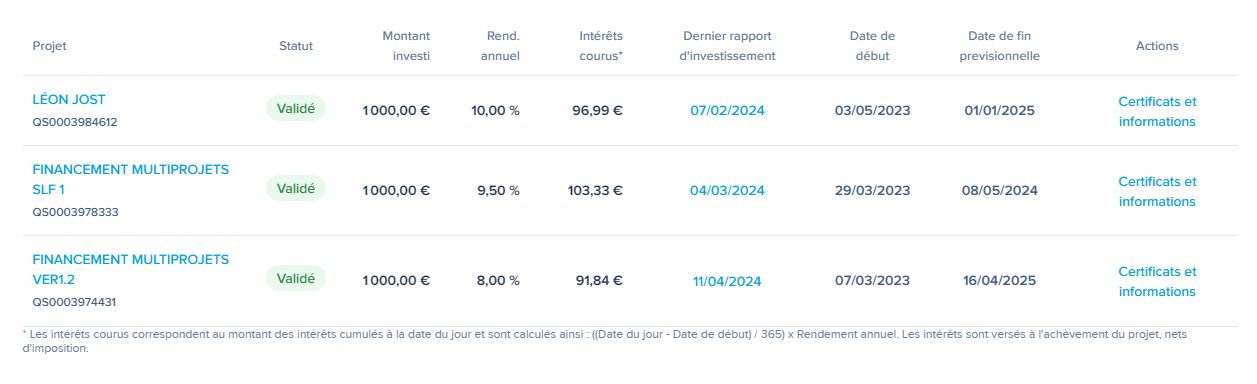Image resolution: width=1257 pixels, height=384 pixels.
Task: Click the Intérêts courus column header
Action: [x=601, y=46]
